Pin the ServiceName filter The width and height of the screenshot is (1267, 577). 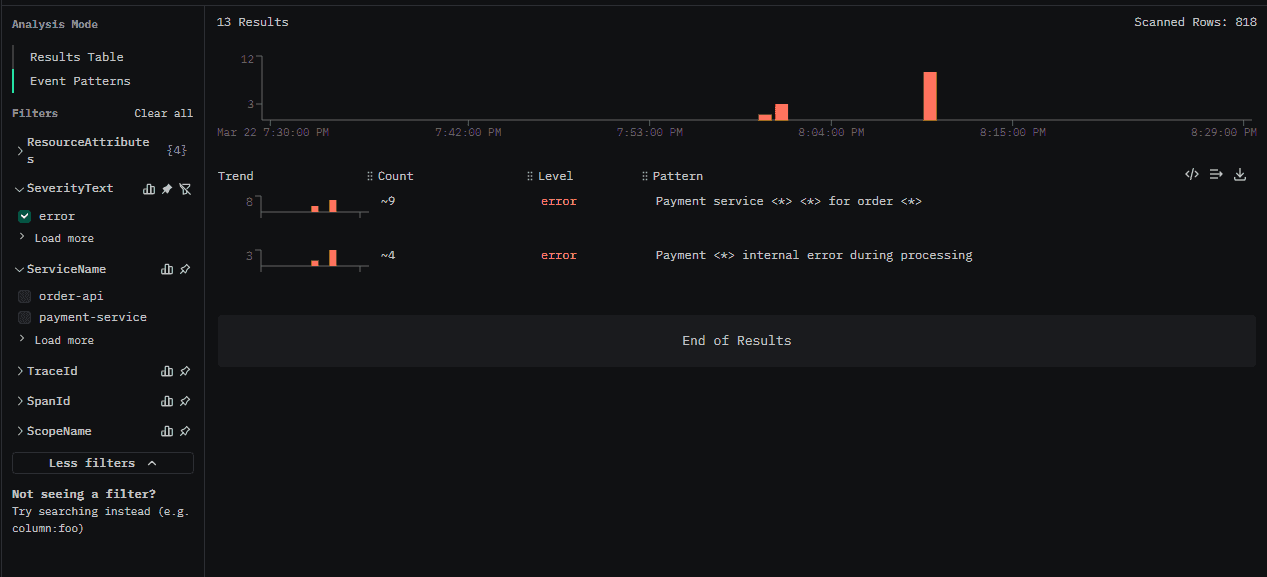click(185, 270)
